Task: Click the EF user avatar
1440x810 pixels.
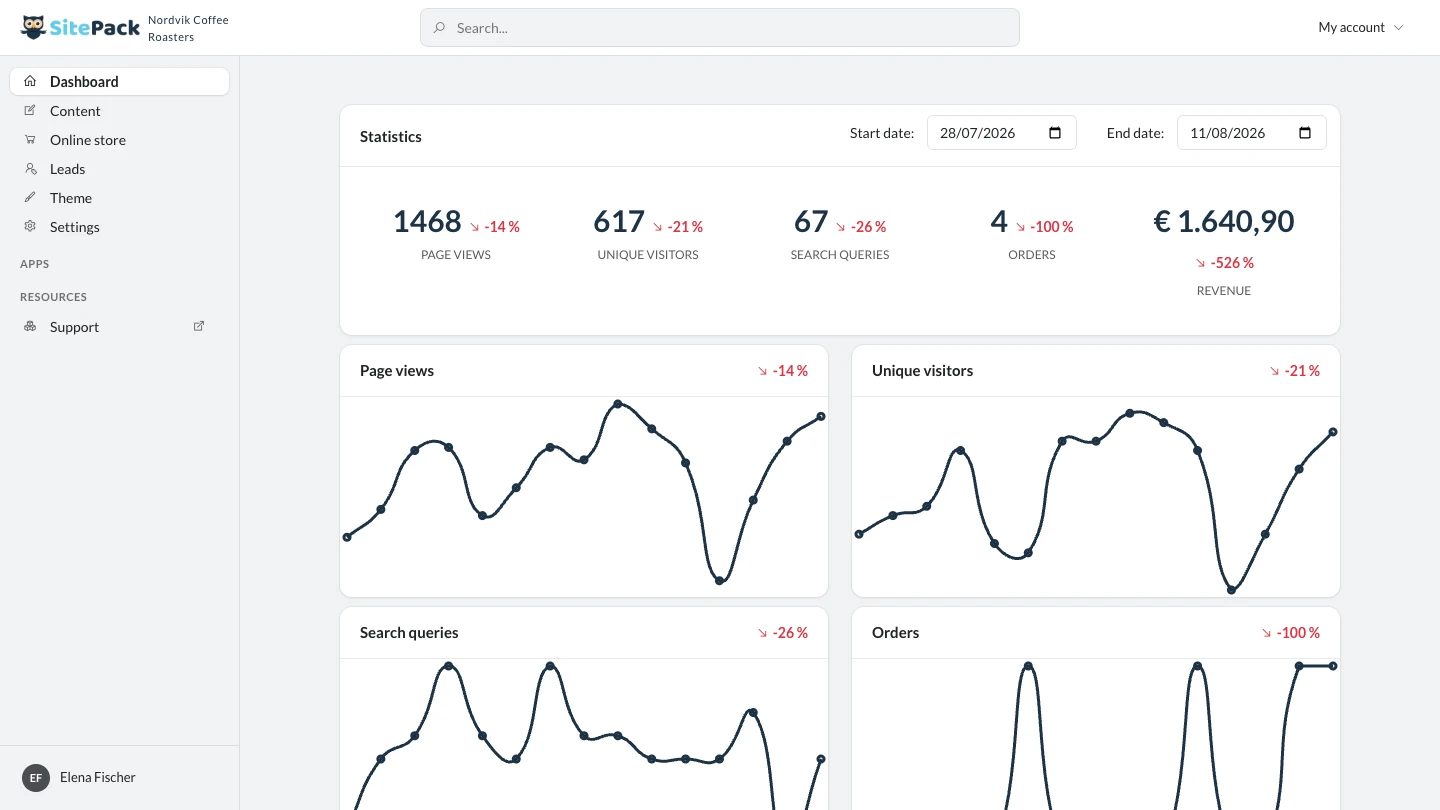Action: (36, 777)
